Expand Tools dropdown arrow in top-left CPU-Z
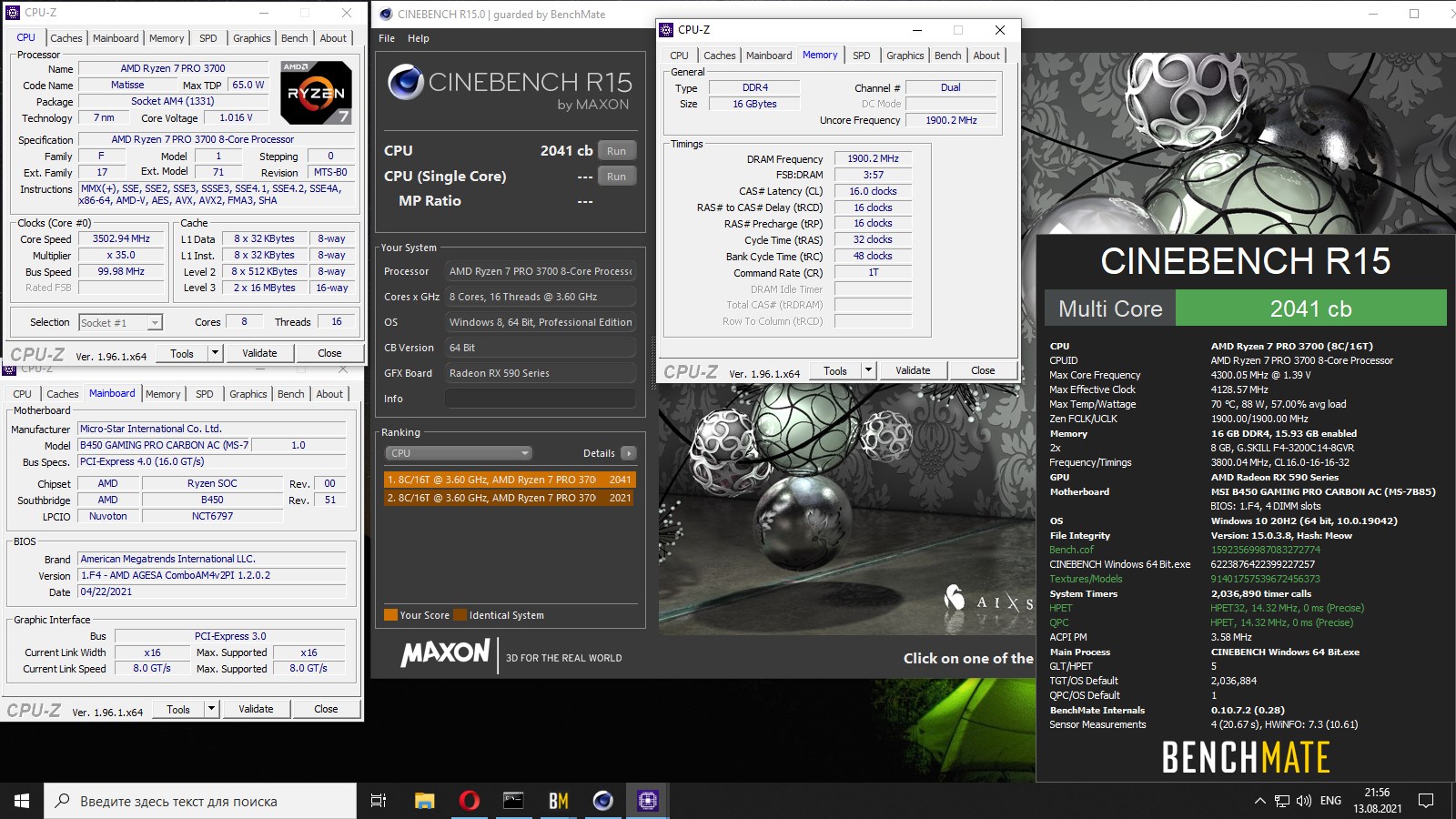The image size is (1456, 819). (x=215, y=353)
